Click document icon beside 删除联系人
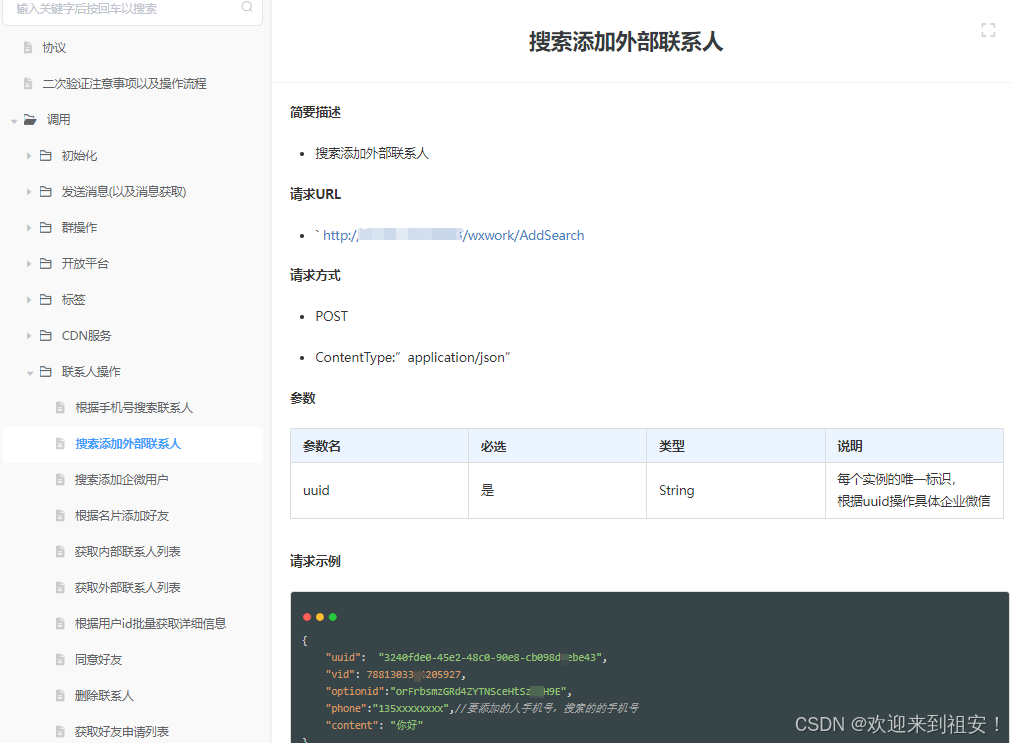 pyautogui.click(x=60, y=696)
